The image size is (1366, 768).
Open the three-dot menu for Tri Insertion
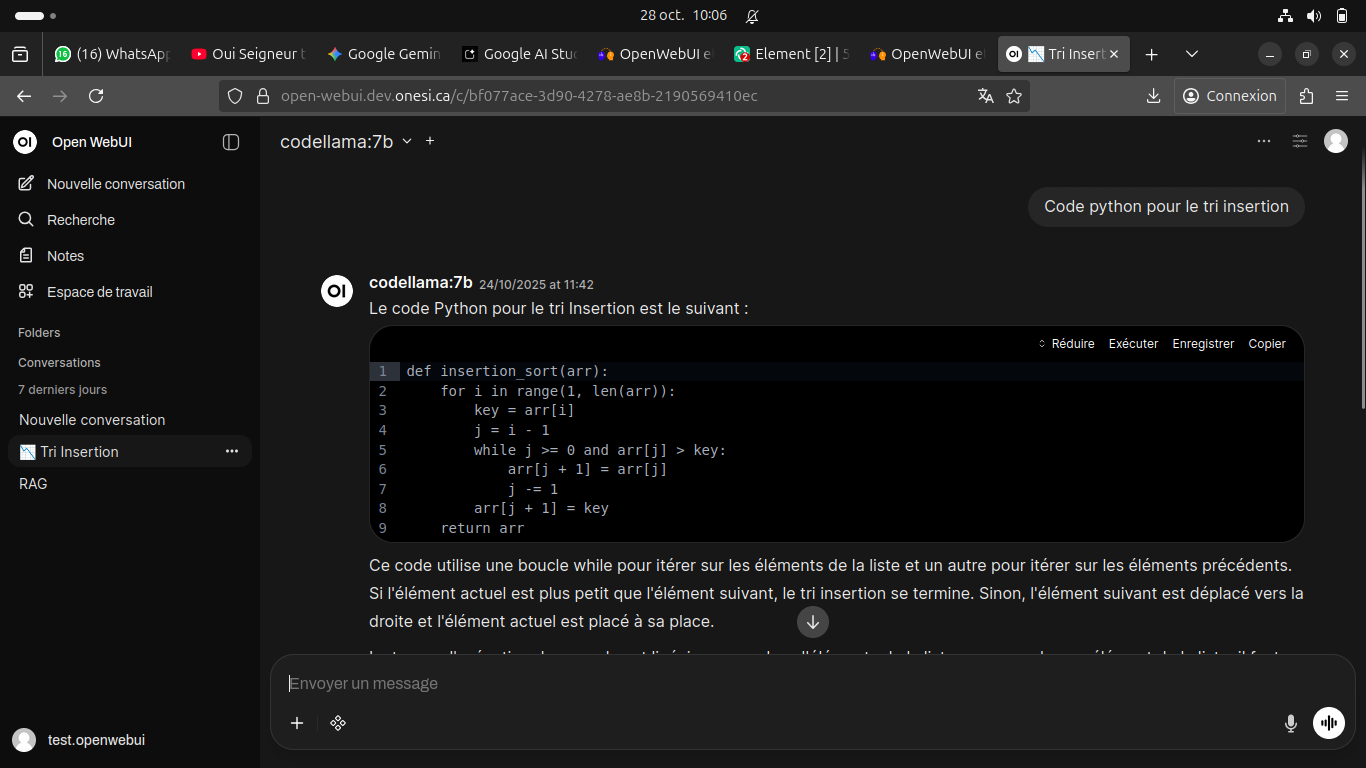coord(232,452)
